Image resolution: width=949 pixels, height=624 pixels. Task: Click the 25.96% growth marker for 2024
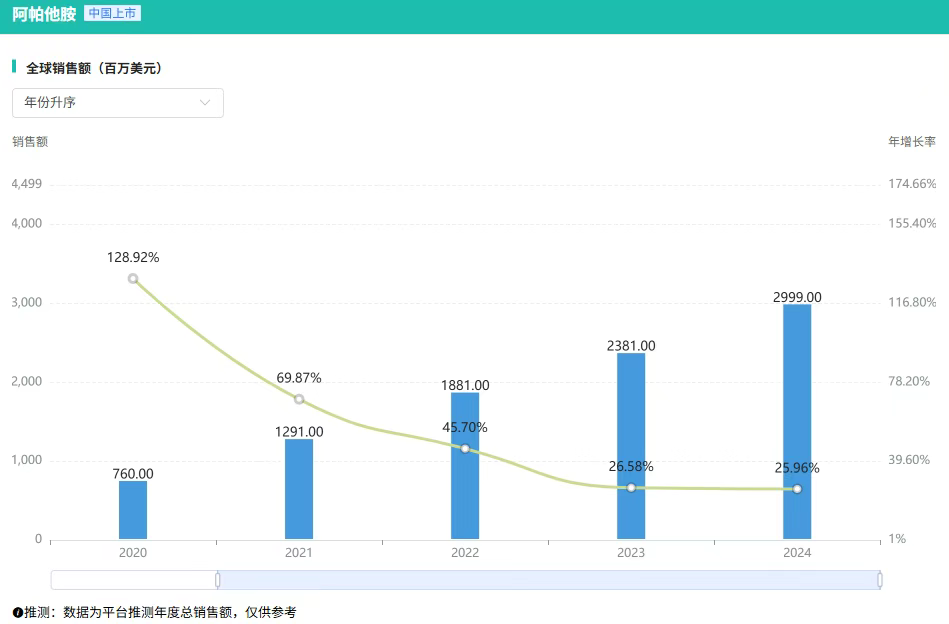(797, 489)
